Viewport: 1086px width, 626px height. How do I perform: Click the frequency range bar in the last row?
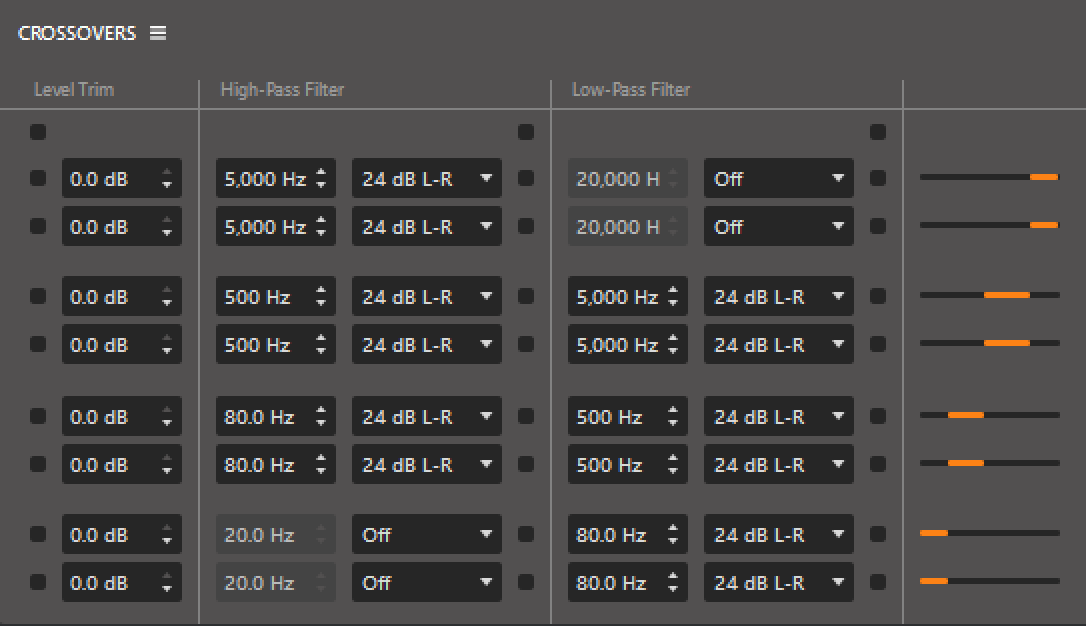point(989,581)
